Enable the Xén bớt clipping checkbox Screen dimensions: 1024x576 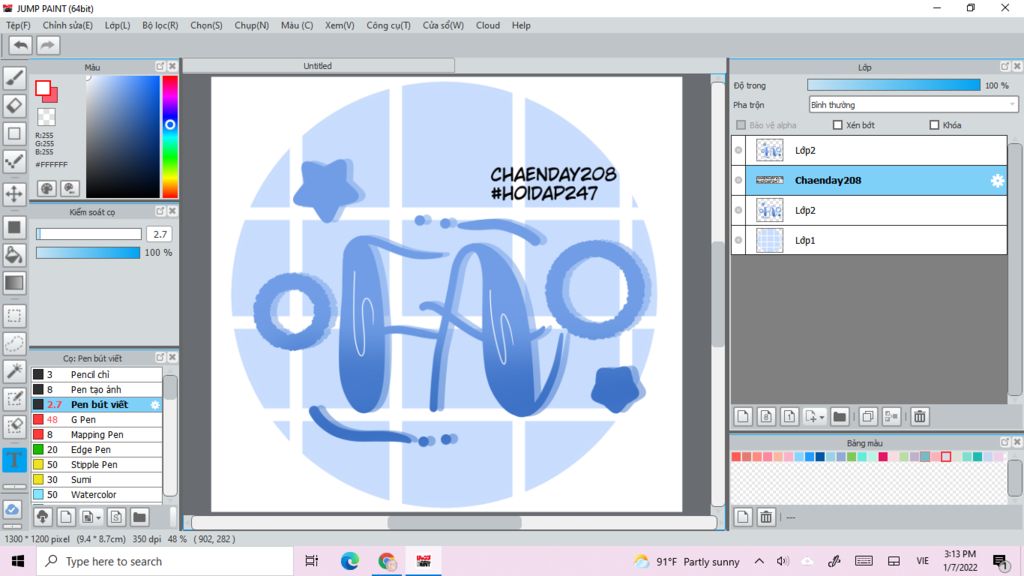[837, 125]
